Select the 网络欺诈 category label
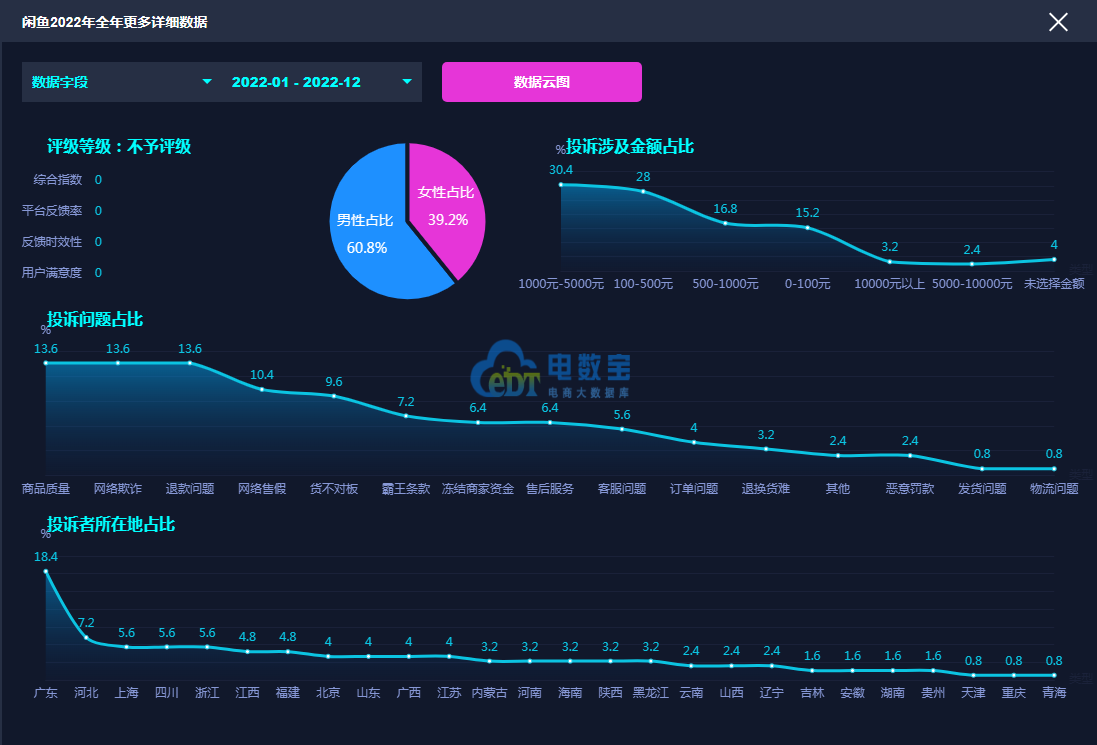1097x745 pixels. [x=118, y=488]
